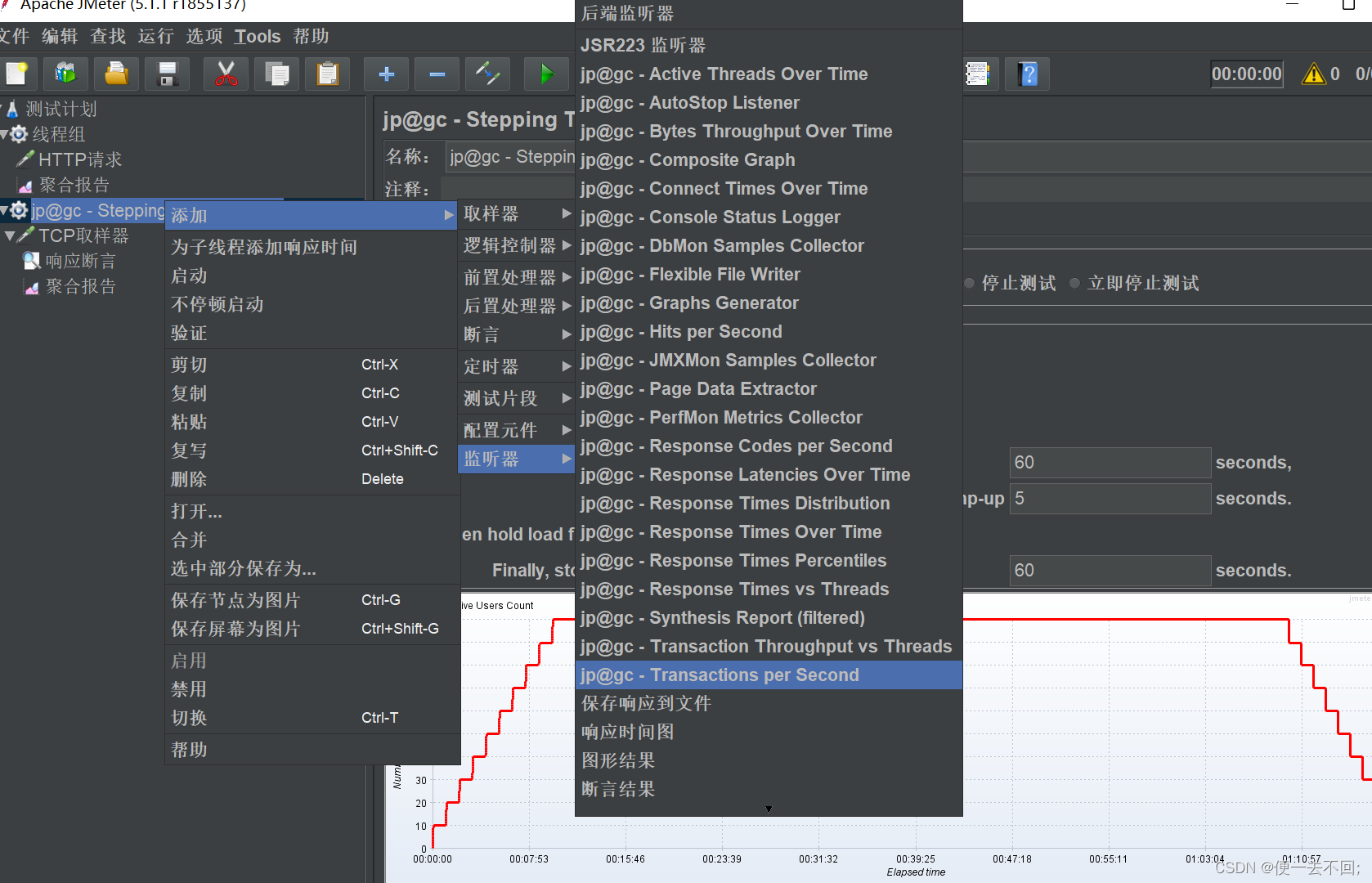This screenshot has width=1372, height=883.
Task: Click the Expand all plus icon
Action: point(386,74)
